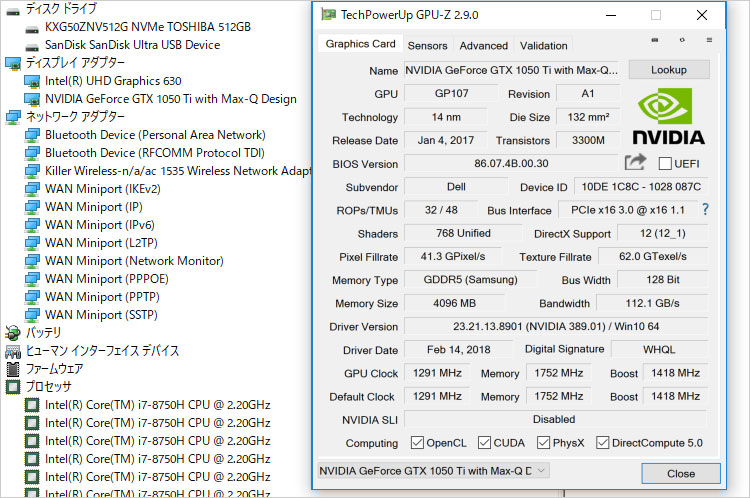Viewport: 750px width, 498px height.
Task: Toggle the DirectCompute 5.0 checkbox
Action: (602, 443)
